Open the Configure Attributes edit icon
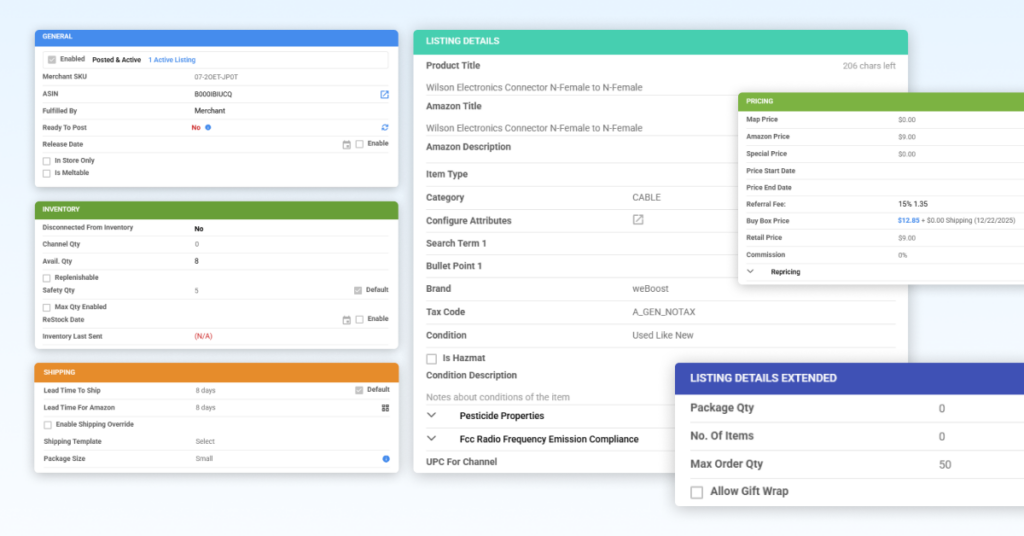This screenshot has width=1024, height=536. click(x=638, y=220)
